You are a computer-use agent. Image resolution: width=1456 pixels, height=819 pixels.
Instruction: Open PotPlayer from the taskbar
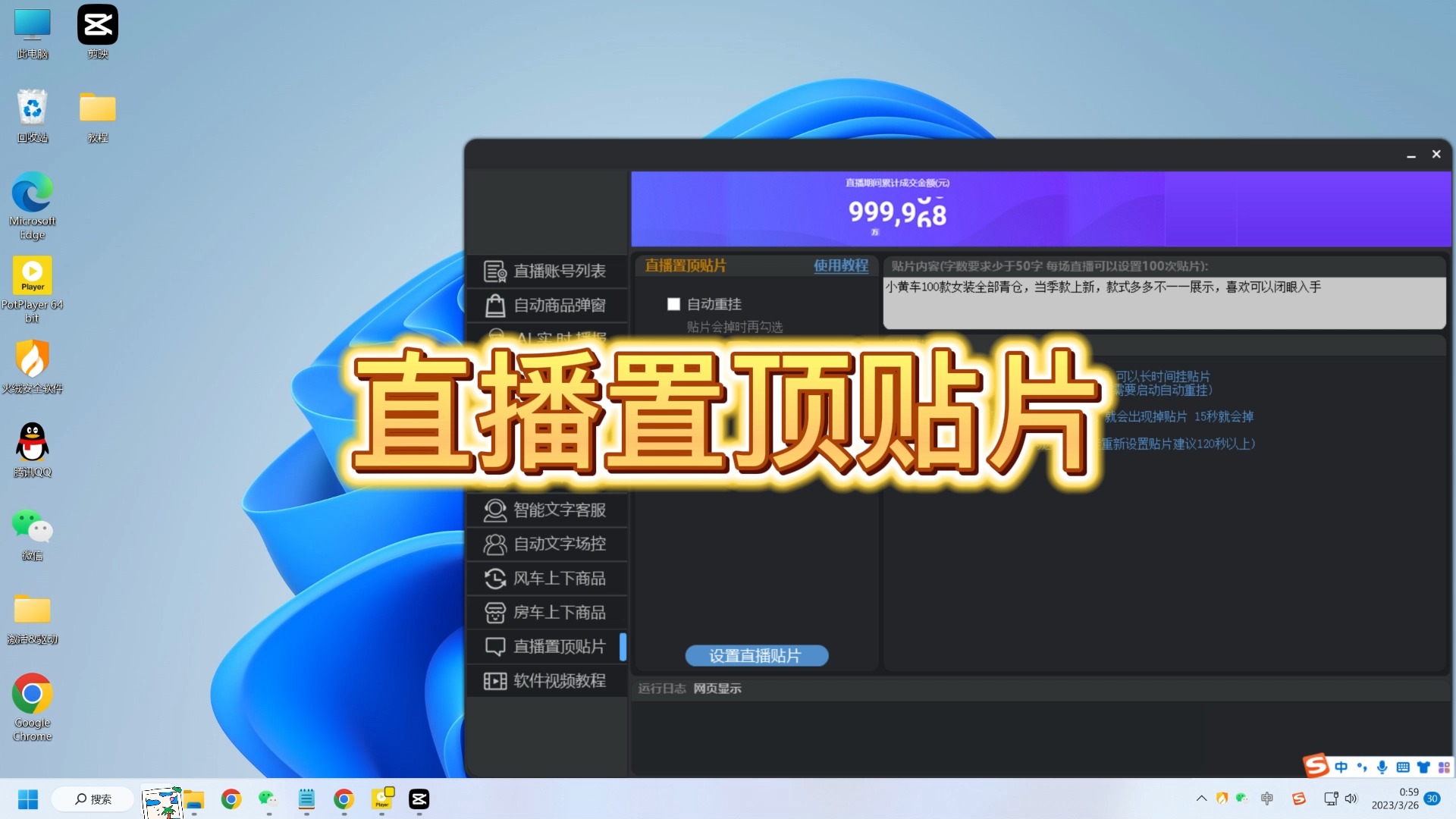[x=381, y=799]
